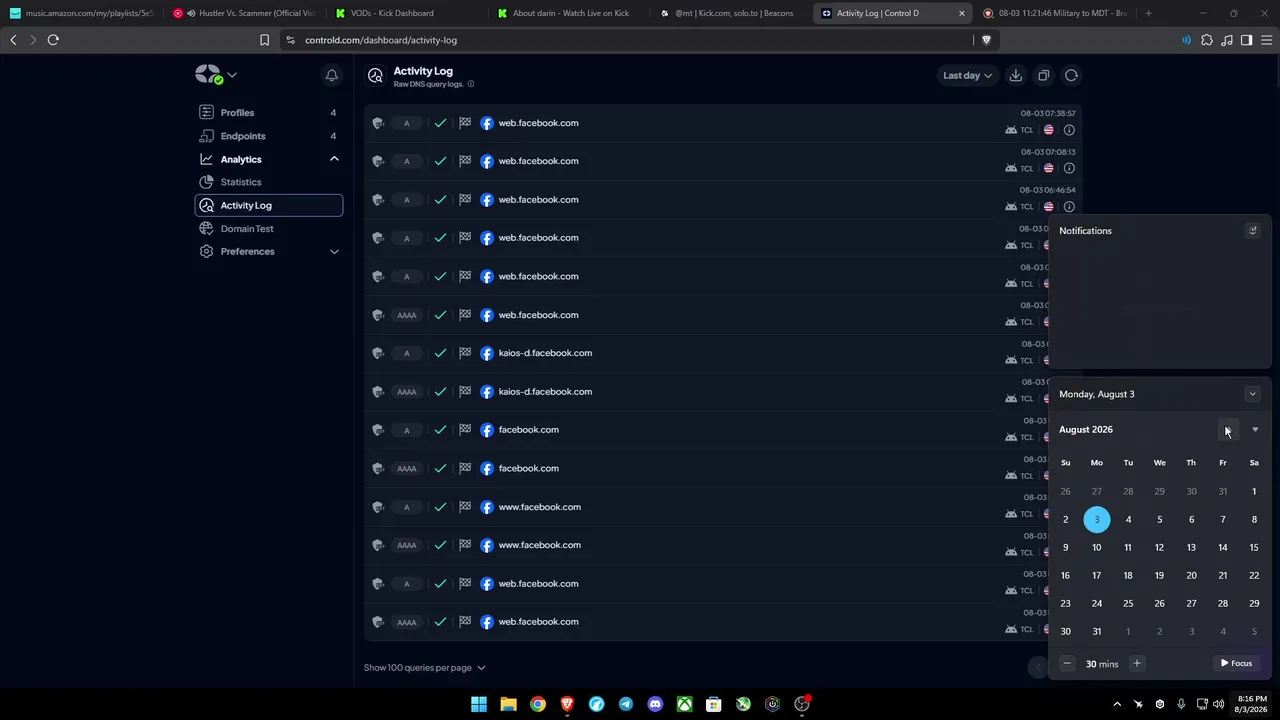Image resolution: width=1280 pixels, height=720 pixels.
Task: Refresh the activity log with the reload icon
Action: [1071, 75]
